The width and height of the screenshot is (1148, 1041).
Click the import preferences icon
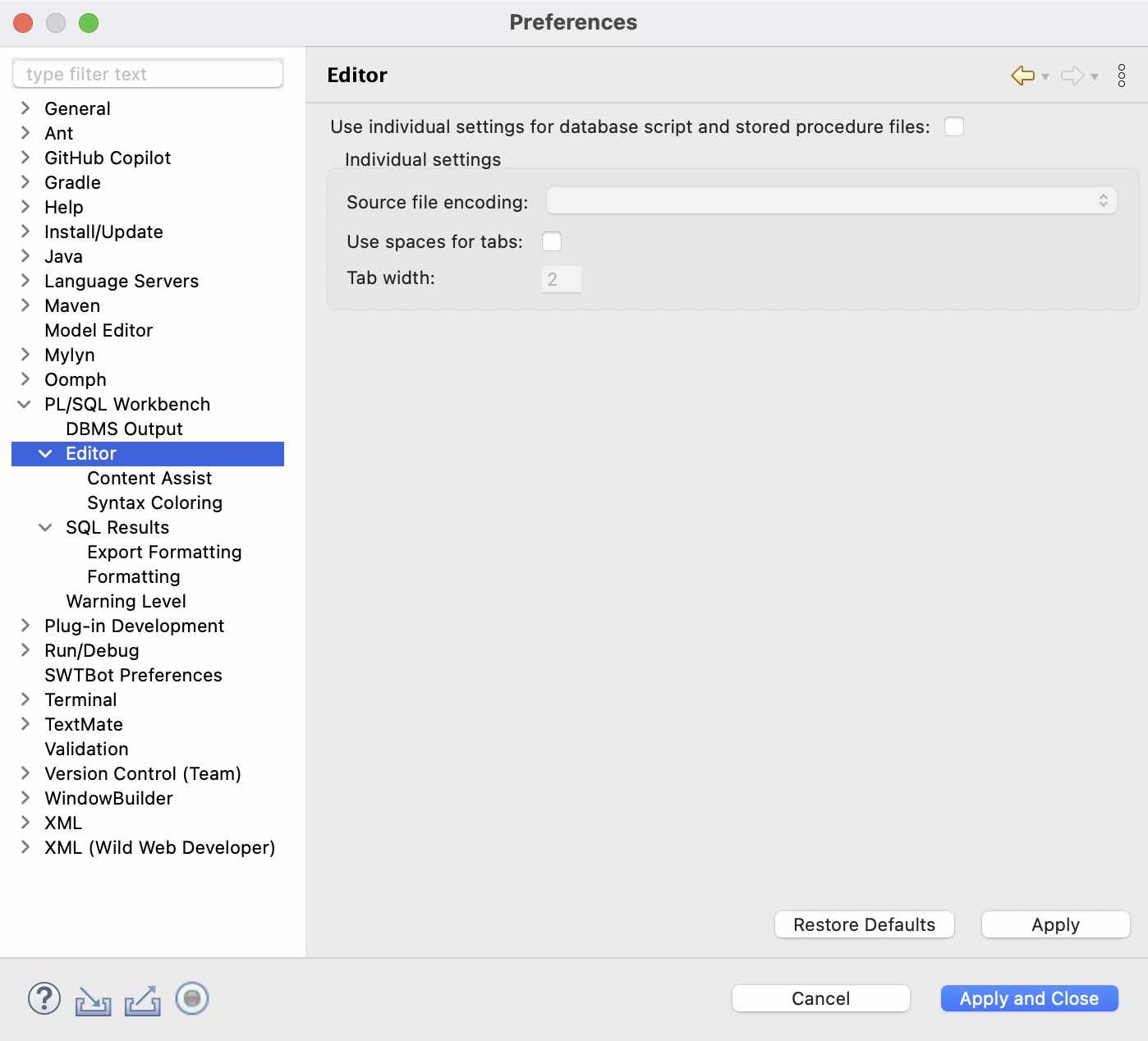pyautogui.click(x=93, y=999)
